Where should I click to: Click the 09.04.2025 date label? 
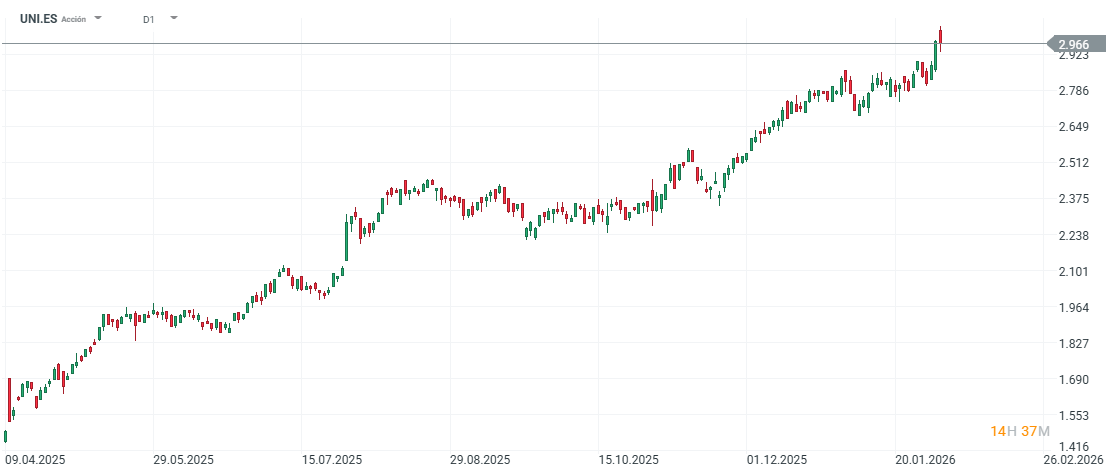(36, 460)
